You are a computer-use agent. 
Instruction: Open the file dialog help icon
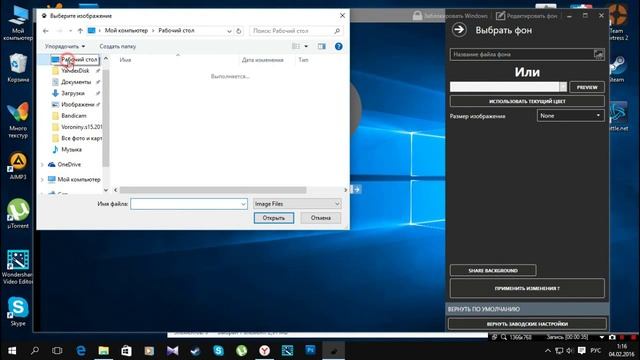[x=338, y=47]
